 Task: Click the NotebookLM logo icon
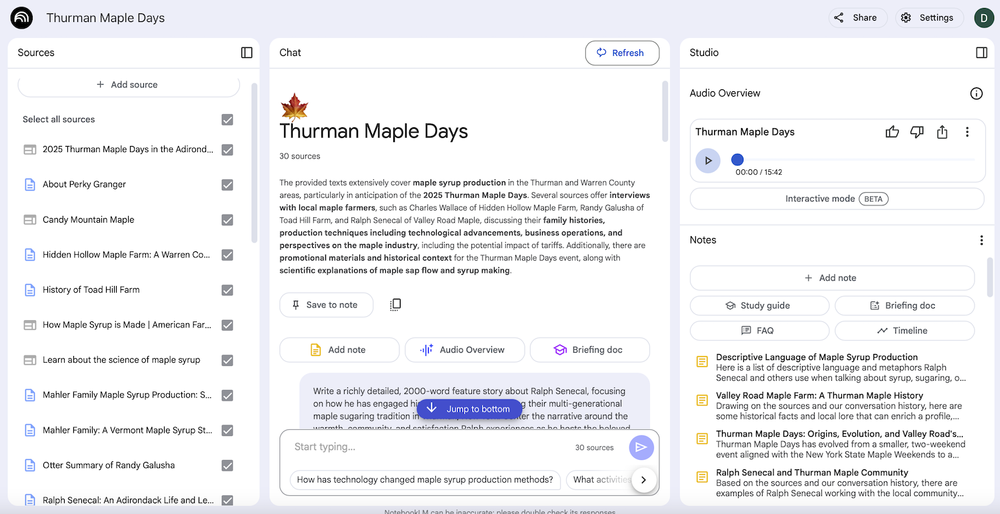coord(21,18)
